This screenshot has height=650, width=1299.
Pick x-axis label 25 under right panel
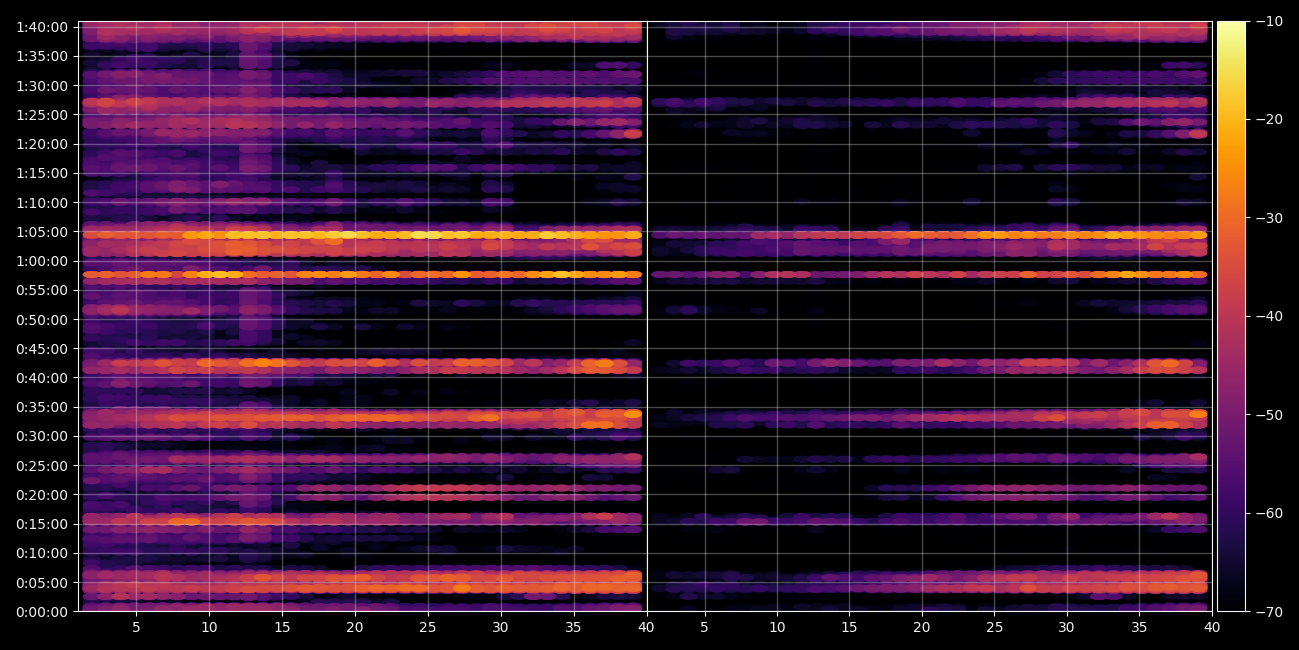tap(994, 628)
